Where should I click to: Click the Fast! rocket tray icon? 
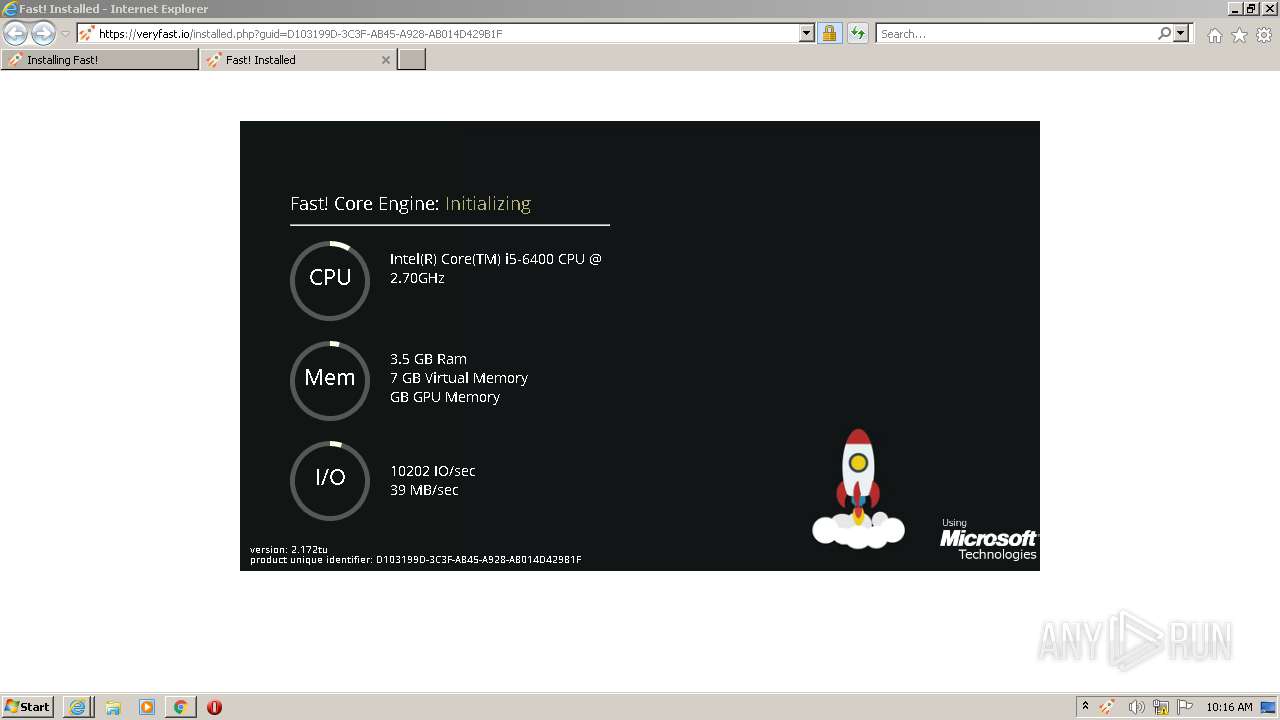[1107, 707]
